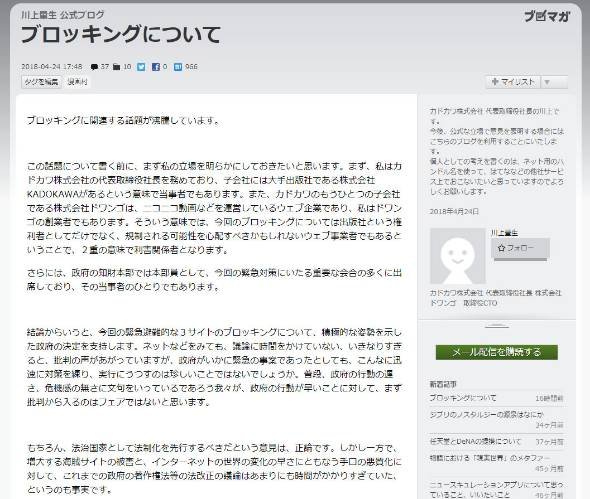The height and width of the screenshot is (499, 590).
Task: Click the Hatena count 966
Action: 191,67
